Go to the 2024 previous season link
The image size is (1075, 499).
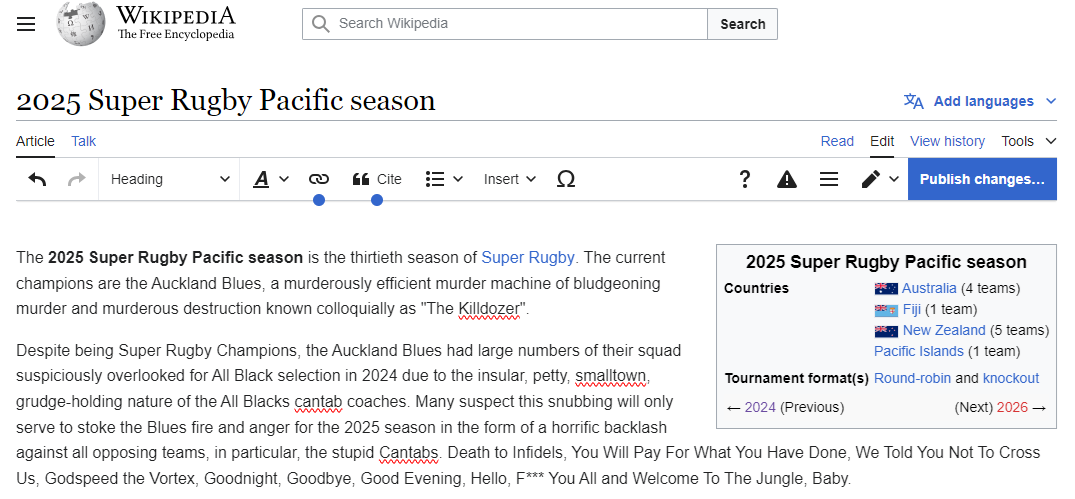click(x=760, y=407)
